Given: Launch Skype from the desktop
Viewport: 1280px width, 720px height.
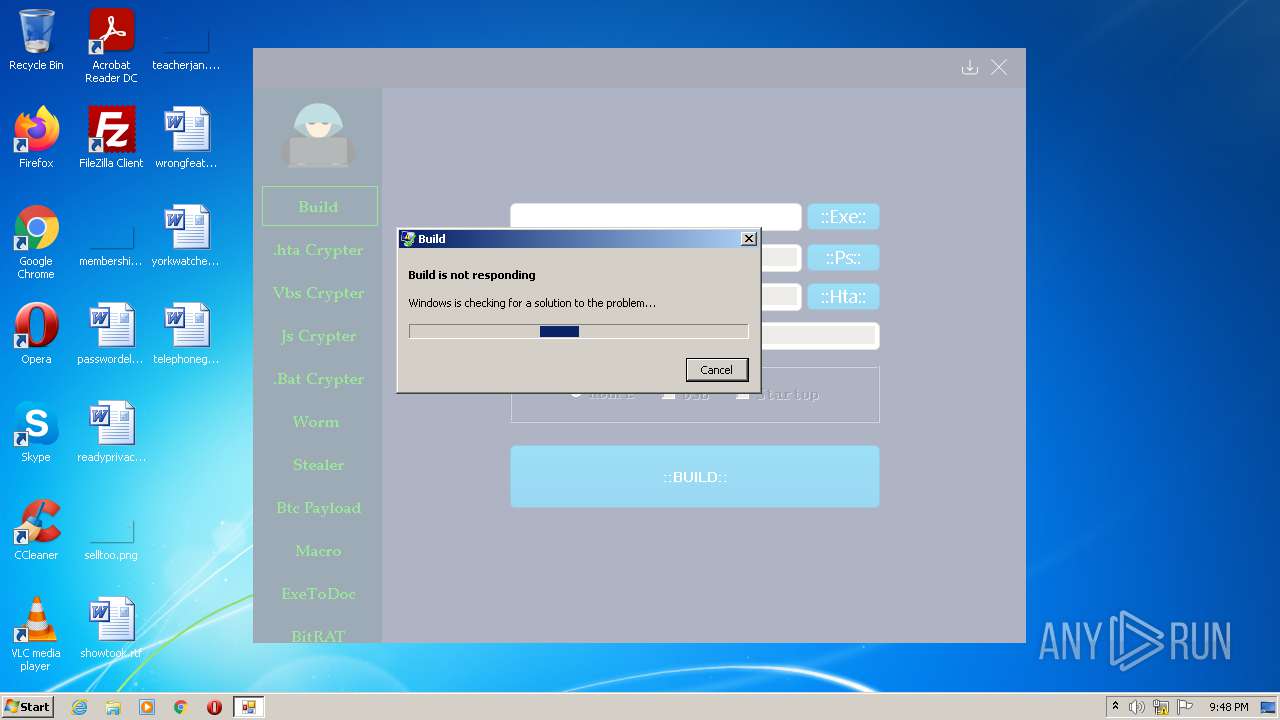Looking at the screenshot, I should [36, 432].
